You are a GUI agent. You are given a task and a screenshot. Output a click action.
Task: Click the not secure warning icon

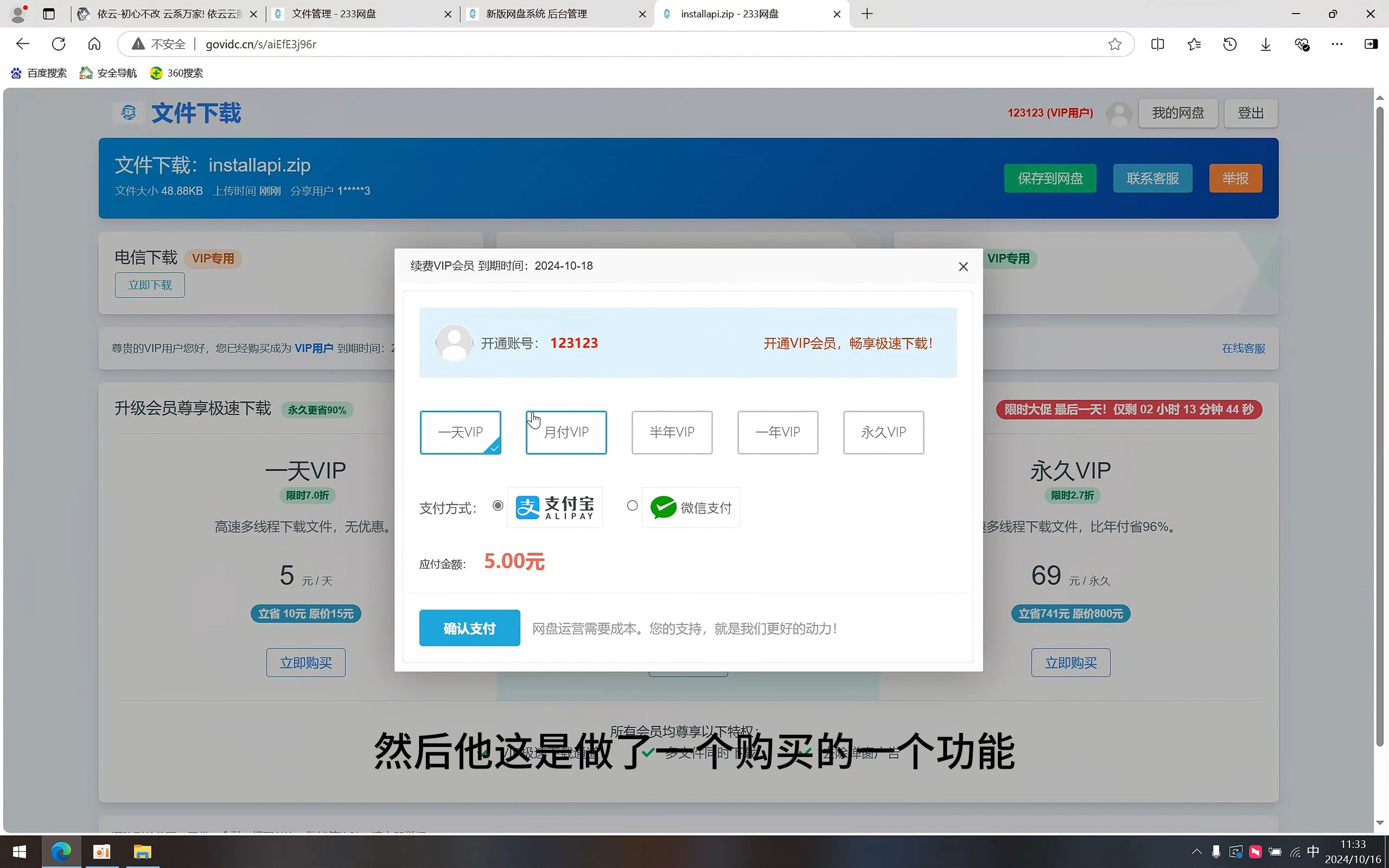(x=138, y=44)
